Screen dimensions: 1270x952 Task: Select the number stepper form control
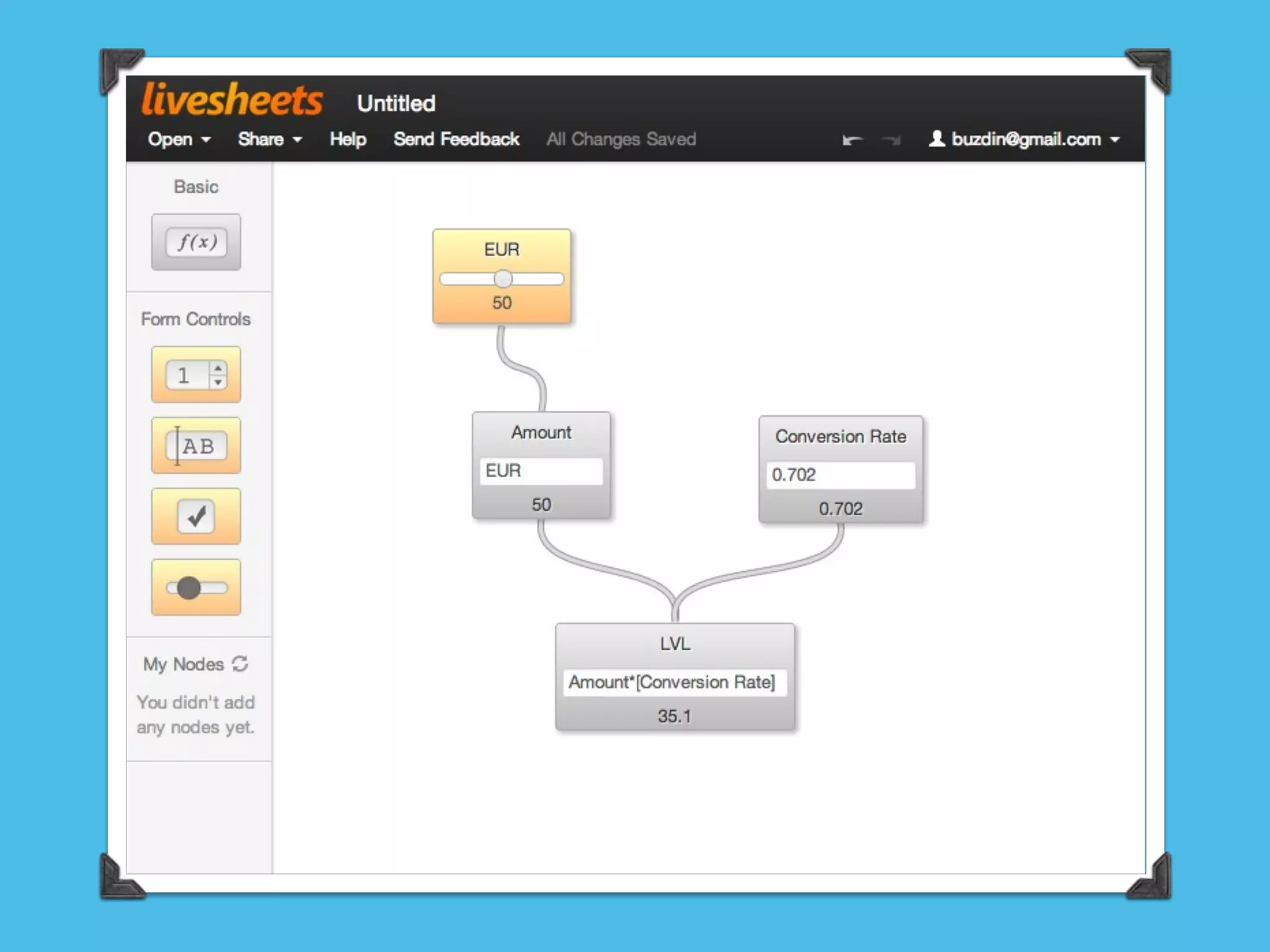pyautogui.click(x=196, y=375)
